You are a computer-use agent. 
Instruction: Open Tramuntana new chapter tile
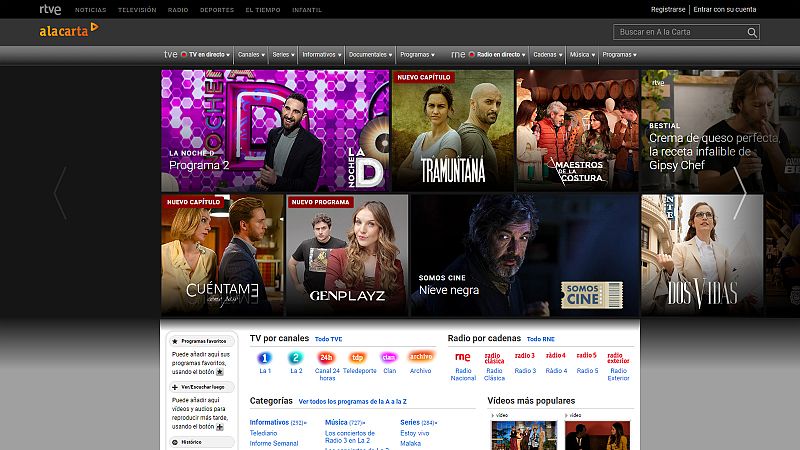(453, 131)
